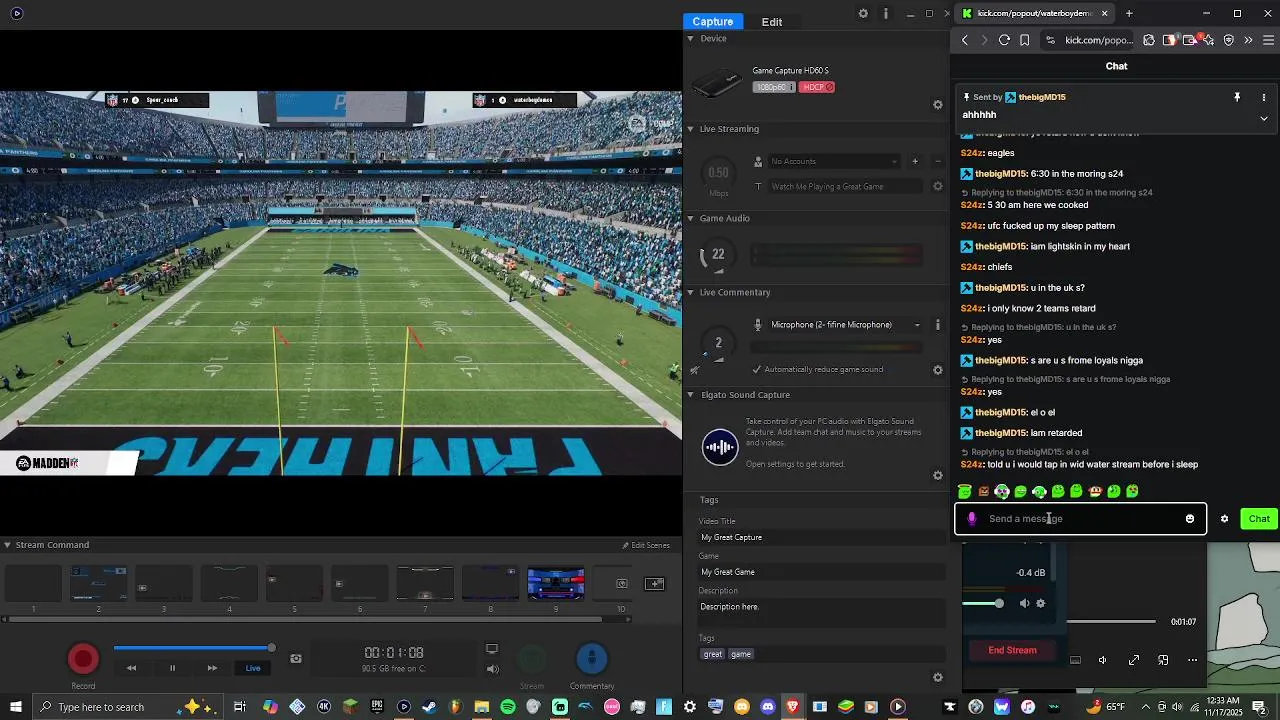This screenshot has height=720, width=1280.
Task: Click End Stream button
Action: coord(1013,650)
